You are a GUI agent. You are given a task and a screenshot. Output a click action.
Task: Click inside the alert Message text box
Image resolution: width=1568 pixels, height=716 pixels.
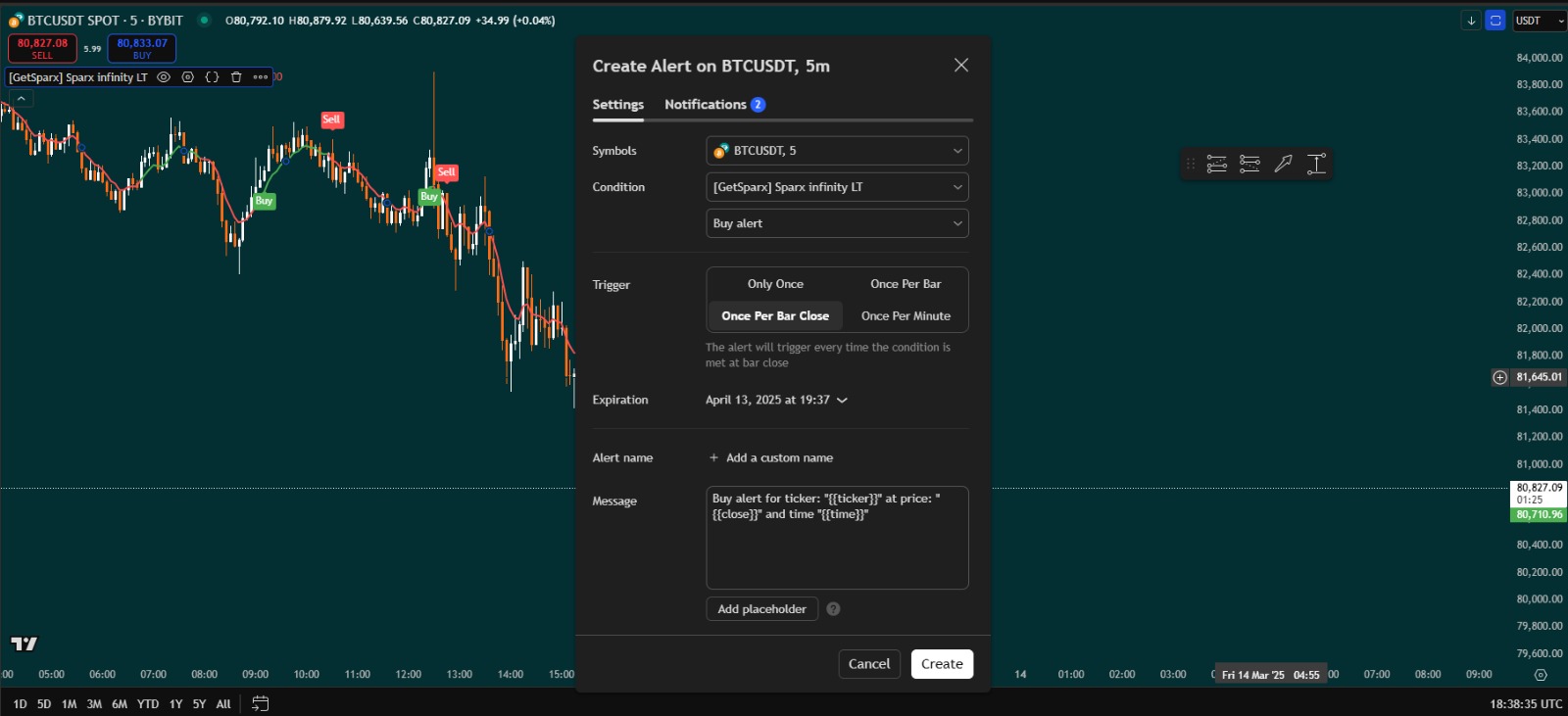837,538
